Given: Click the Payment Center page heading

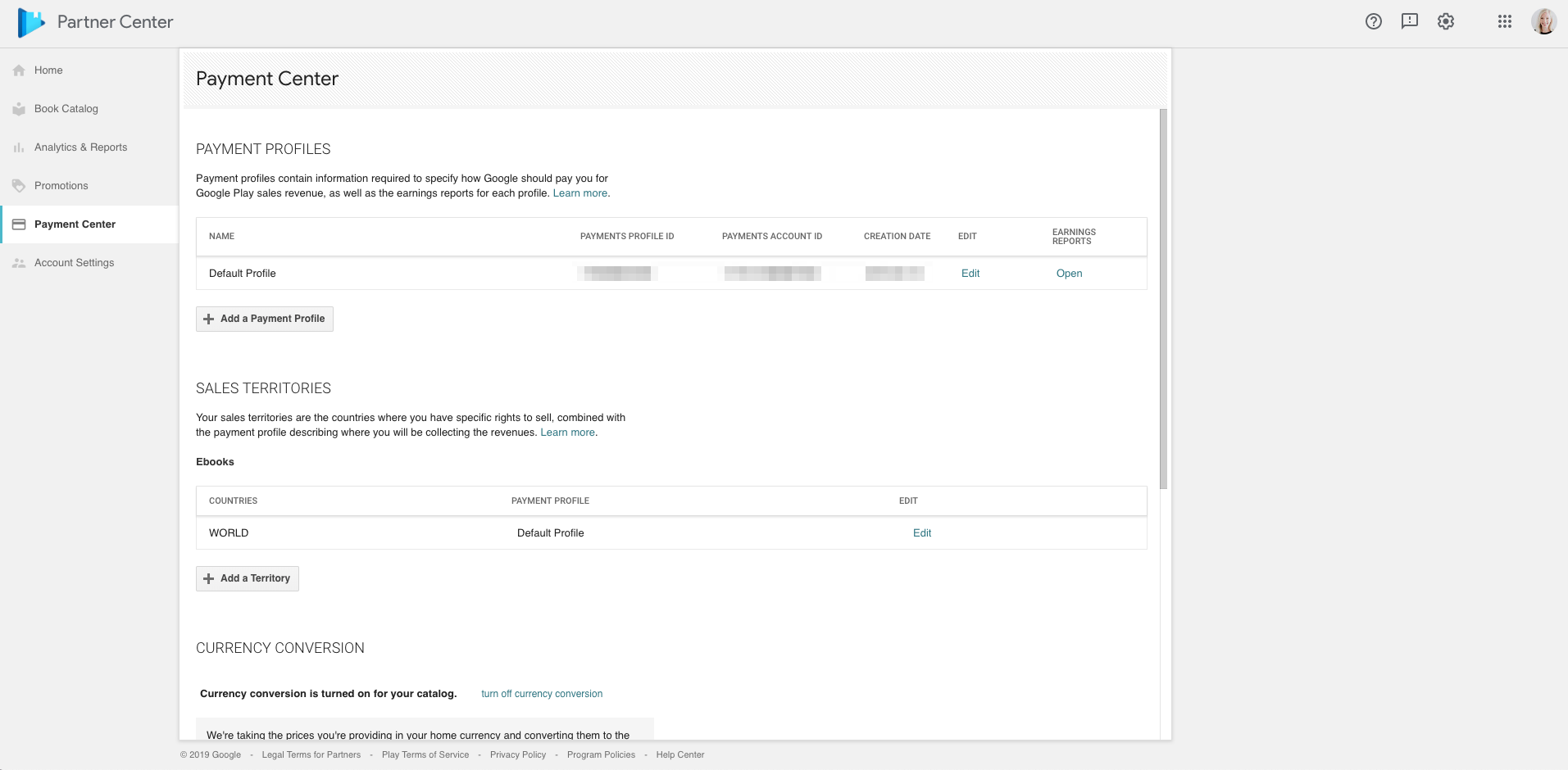Looking at the screenshot, I should (267, 79).
